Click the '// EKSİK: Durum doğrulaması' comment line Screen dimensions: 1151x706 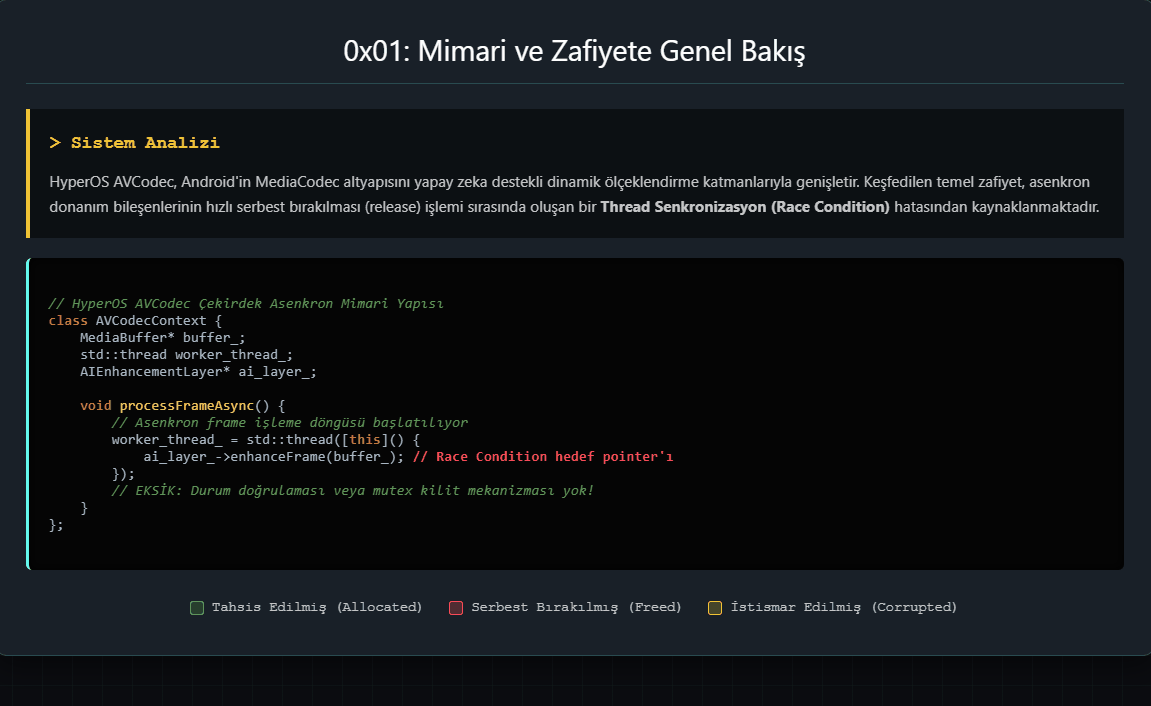[x=352, y=490]
